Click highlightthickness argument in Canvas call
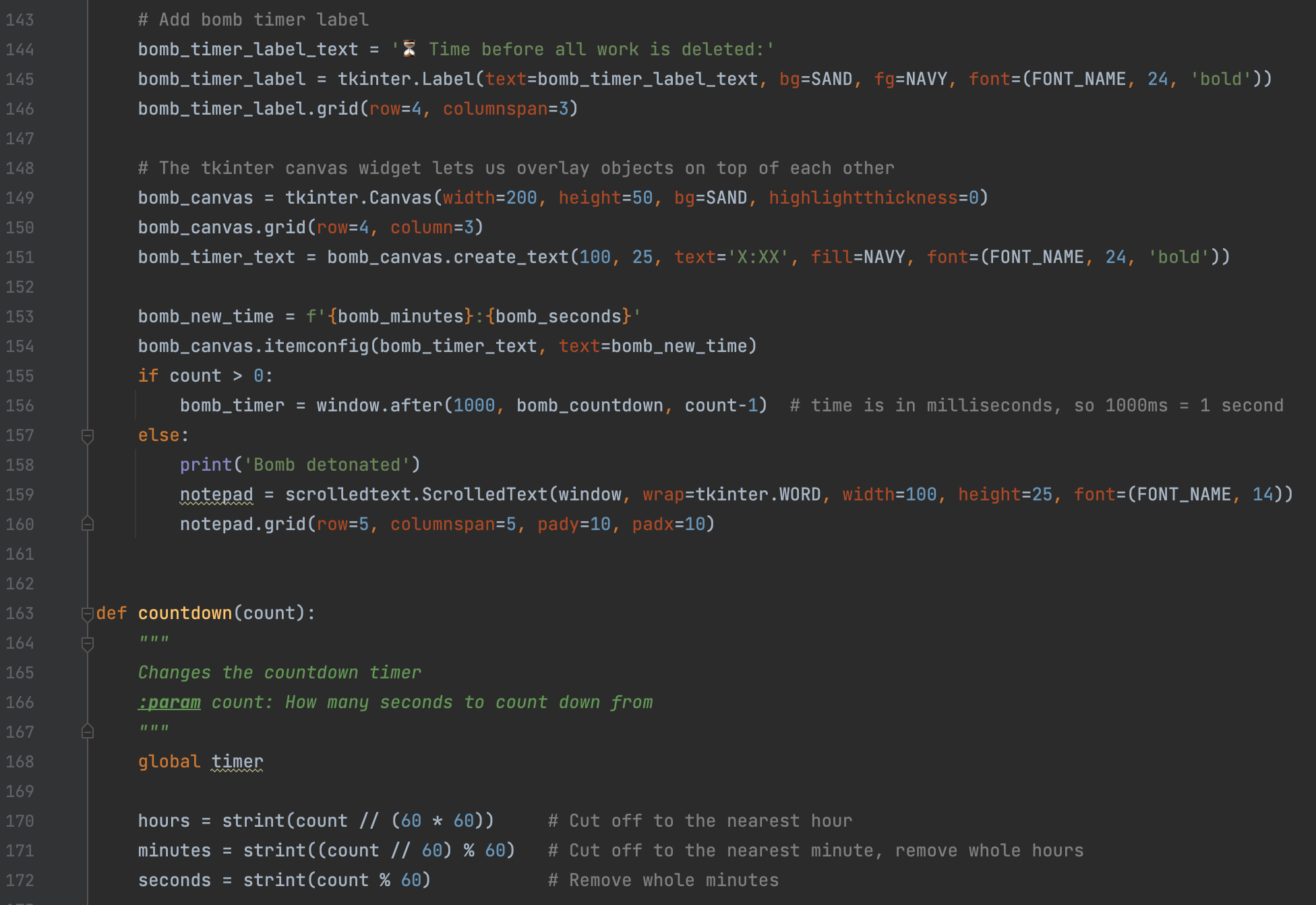The image size is (1316, 905). point(863,198)
